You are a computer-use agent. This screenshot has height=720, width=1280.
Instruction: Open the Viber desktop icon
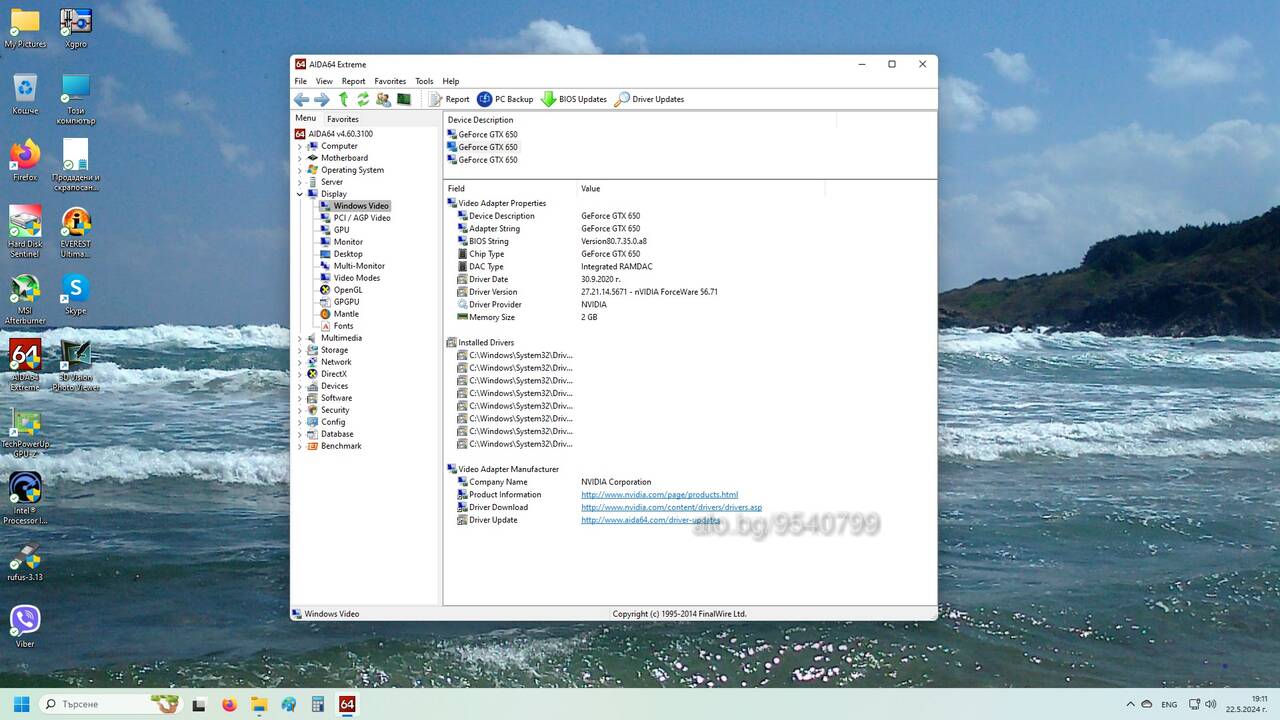point(25,626)
